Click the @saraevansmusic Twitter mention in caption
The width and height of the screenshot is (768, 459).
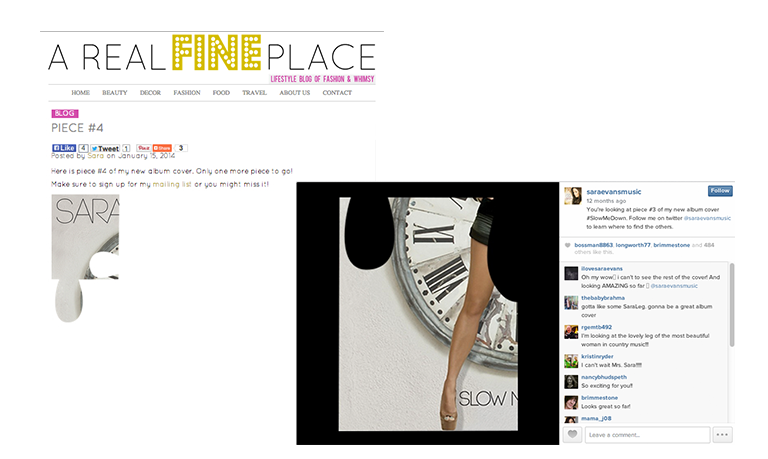click(x=707, y=218)
